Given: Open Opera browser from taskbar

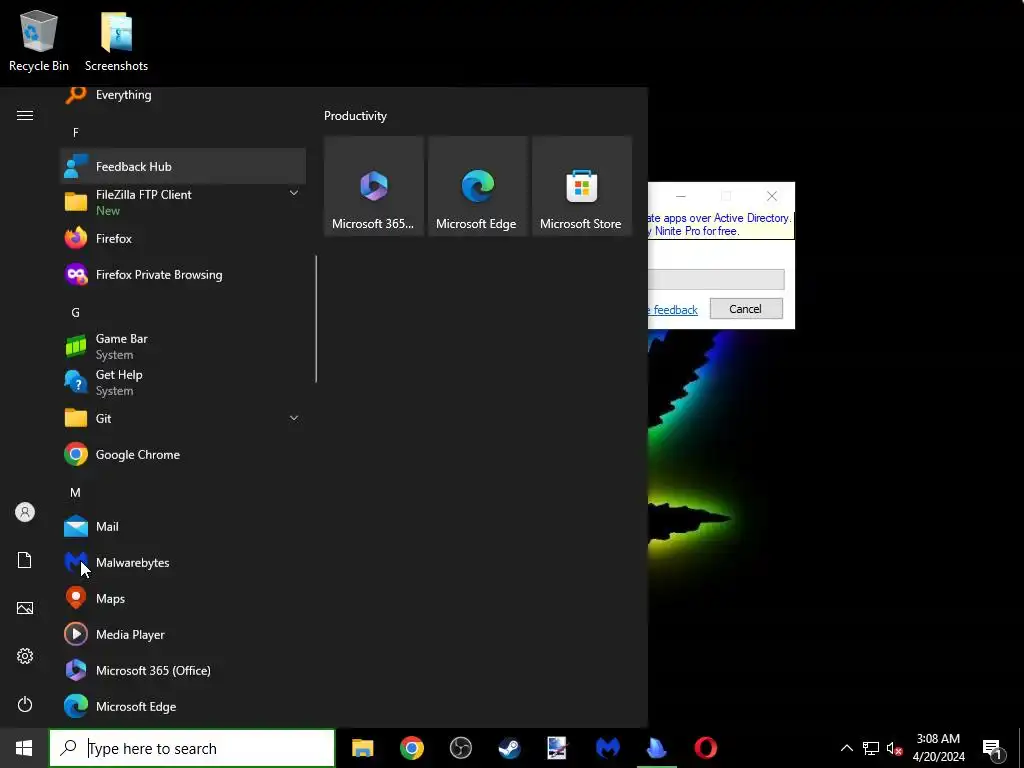Looking at the screenshot, I should tap(705, 748).
